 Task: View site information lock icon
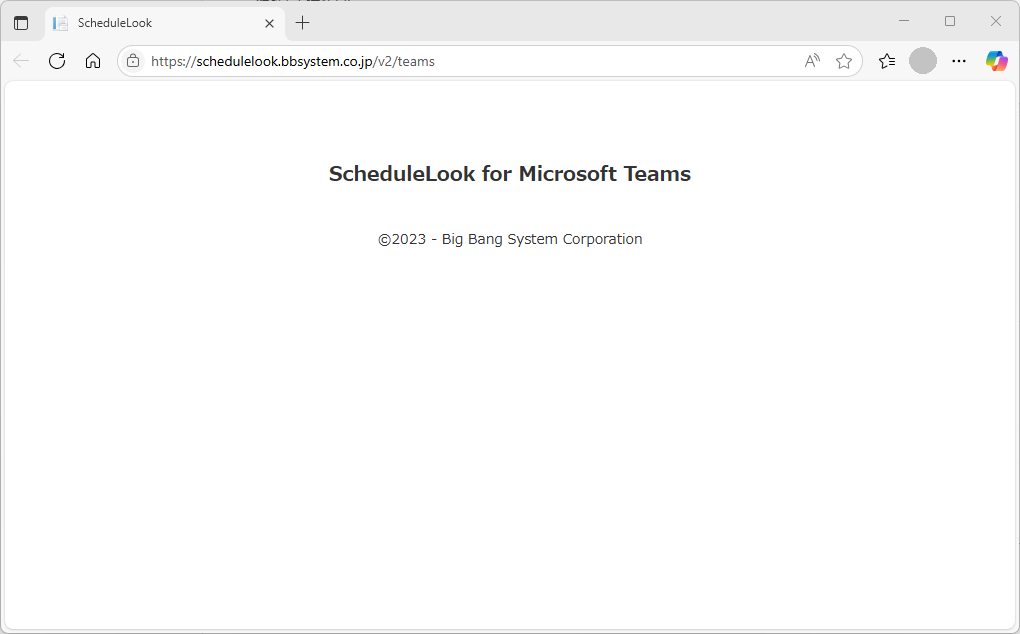pos(133,61)
